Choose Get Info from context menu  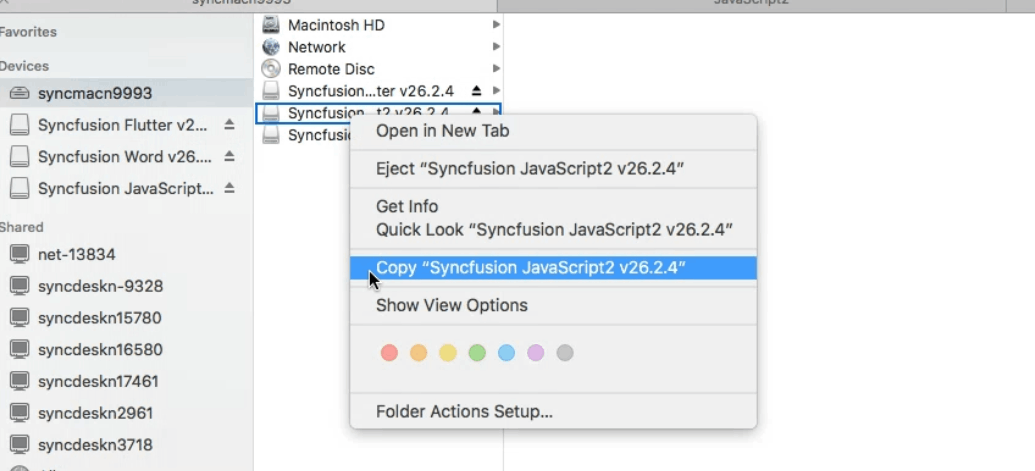tap(407, 206)
